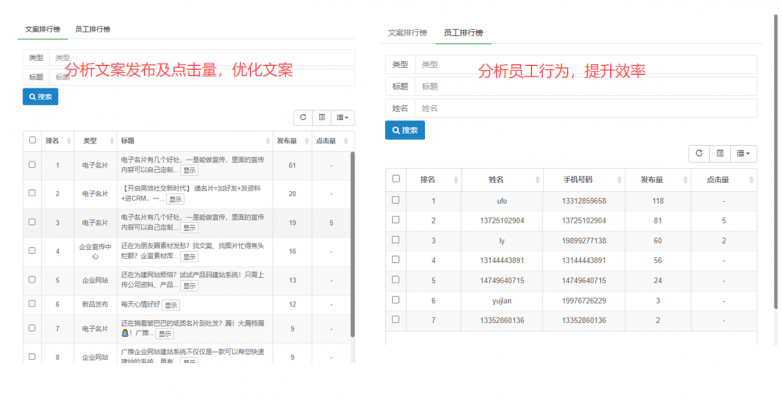The width and height of the screenshot is (782, 400).
Task: Check employee row 13725102904 checkbox
Action: point(396,220)
